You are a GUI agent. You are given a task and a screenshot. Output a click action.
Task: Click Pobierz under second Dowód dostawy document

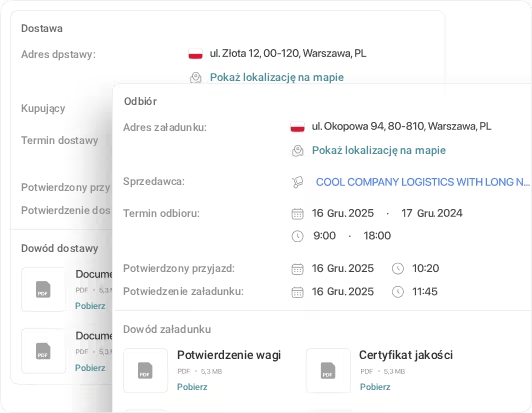(90, 368)
